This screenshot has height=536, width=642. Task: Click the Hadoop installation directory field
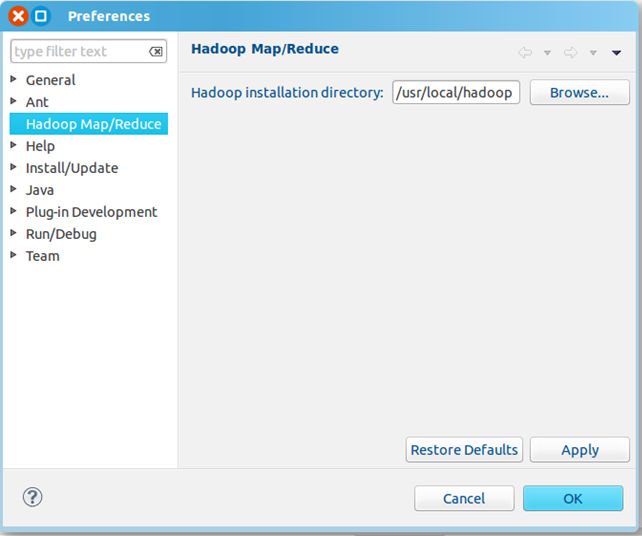456,93
